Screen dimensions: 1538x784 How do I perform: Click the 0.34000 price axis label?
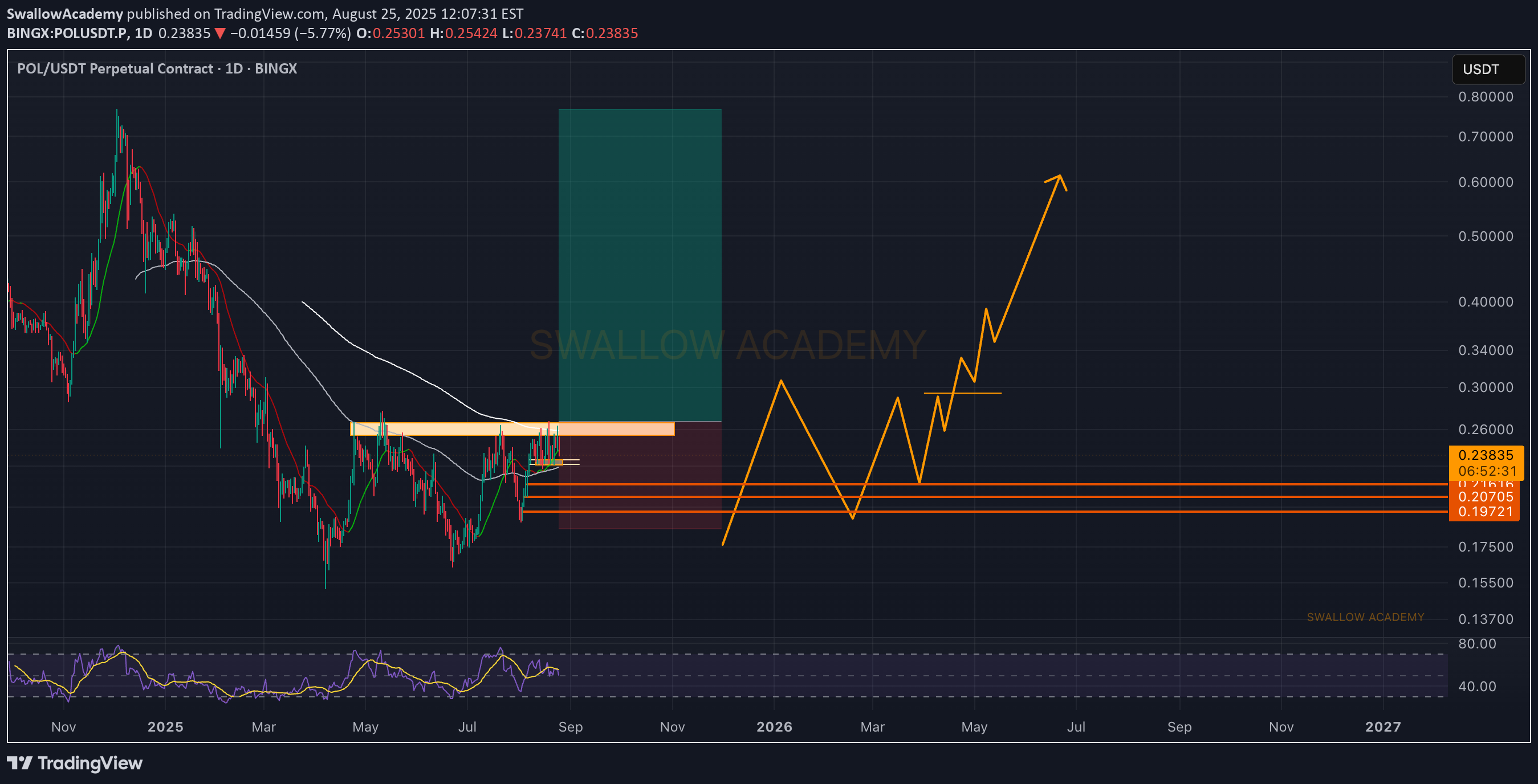pos(1486,350)
